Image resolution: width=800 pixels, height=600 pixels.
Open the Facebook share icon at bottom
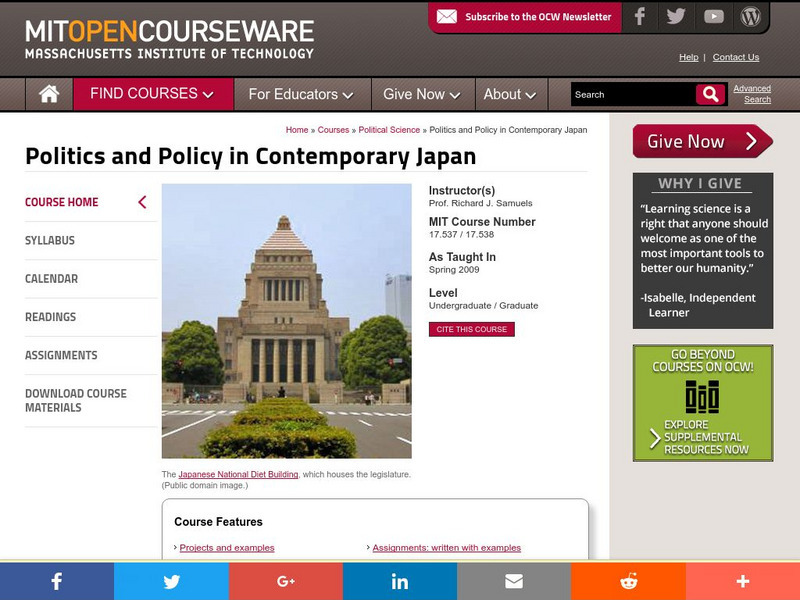click(57, 580)
